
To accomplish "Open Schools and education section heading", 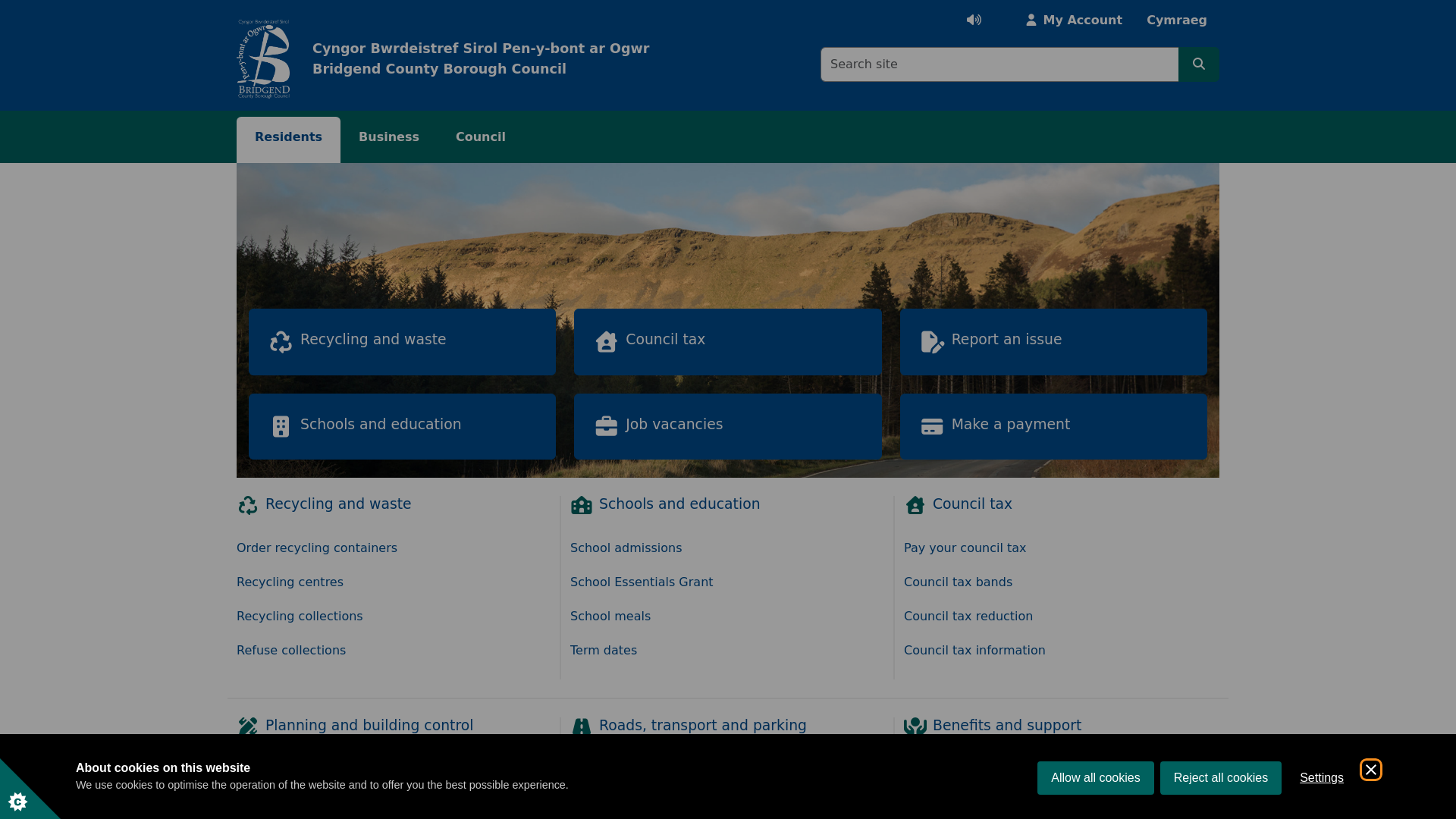I will click(679, 504).
